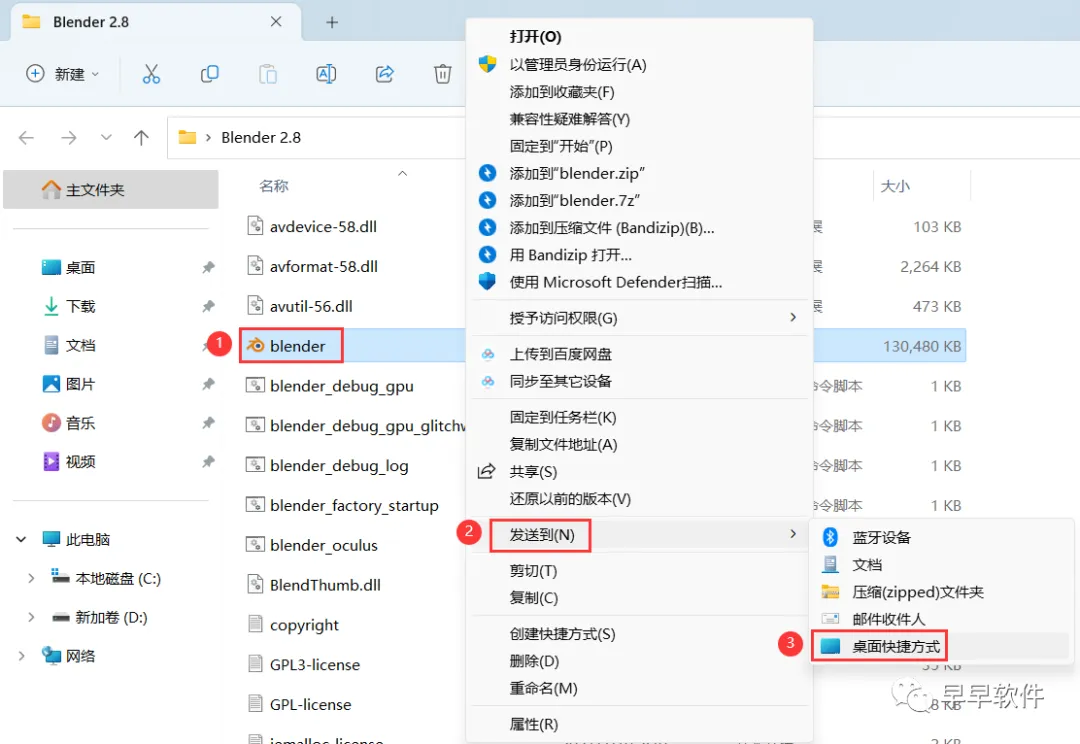1080x744 pixels.
Task: Go back with the left arrow
Action: 26,138
